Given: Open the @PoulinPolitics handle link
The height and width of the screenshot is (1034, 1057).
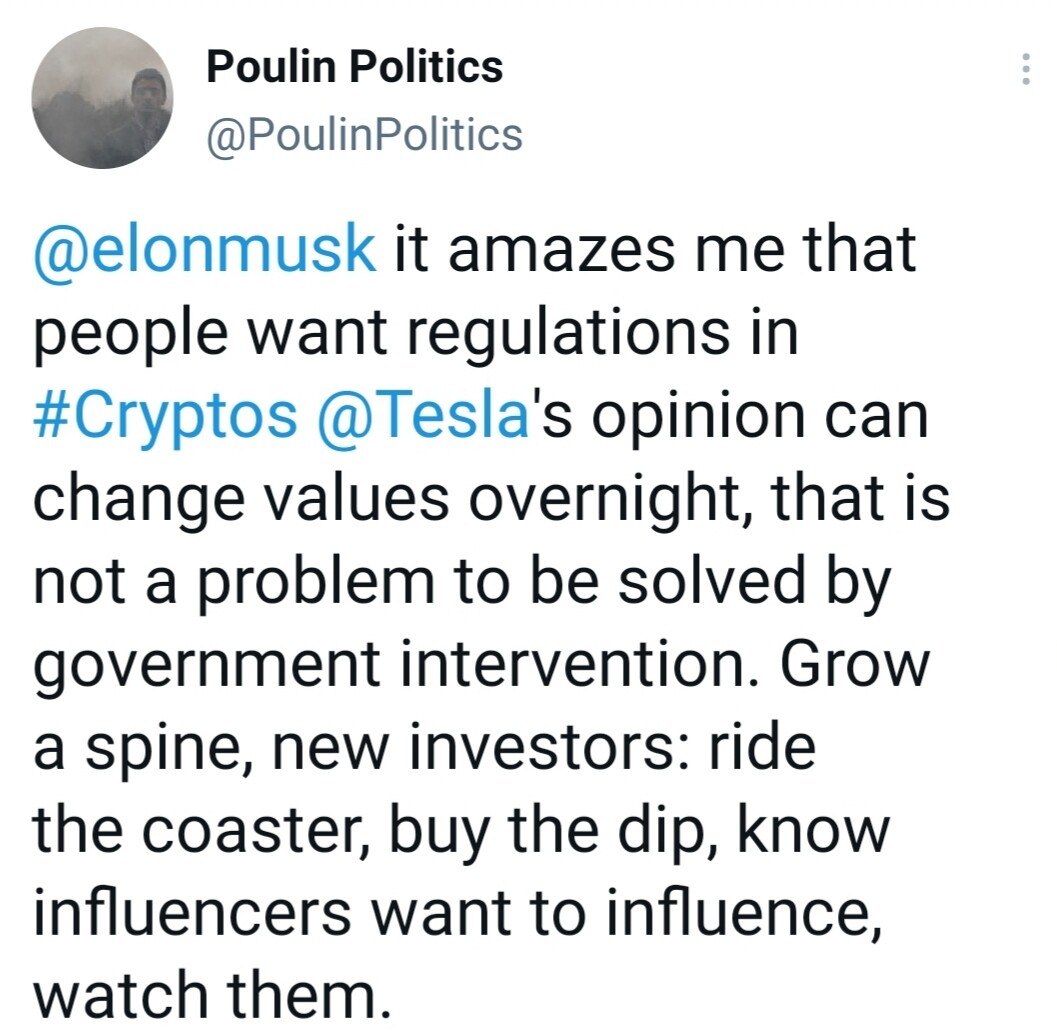Looking at the screenshot, I should pyautogui.click(x=365, y=134).
